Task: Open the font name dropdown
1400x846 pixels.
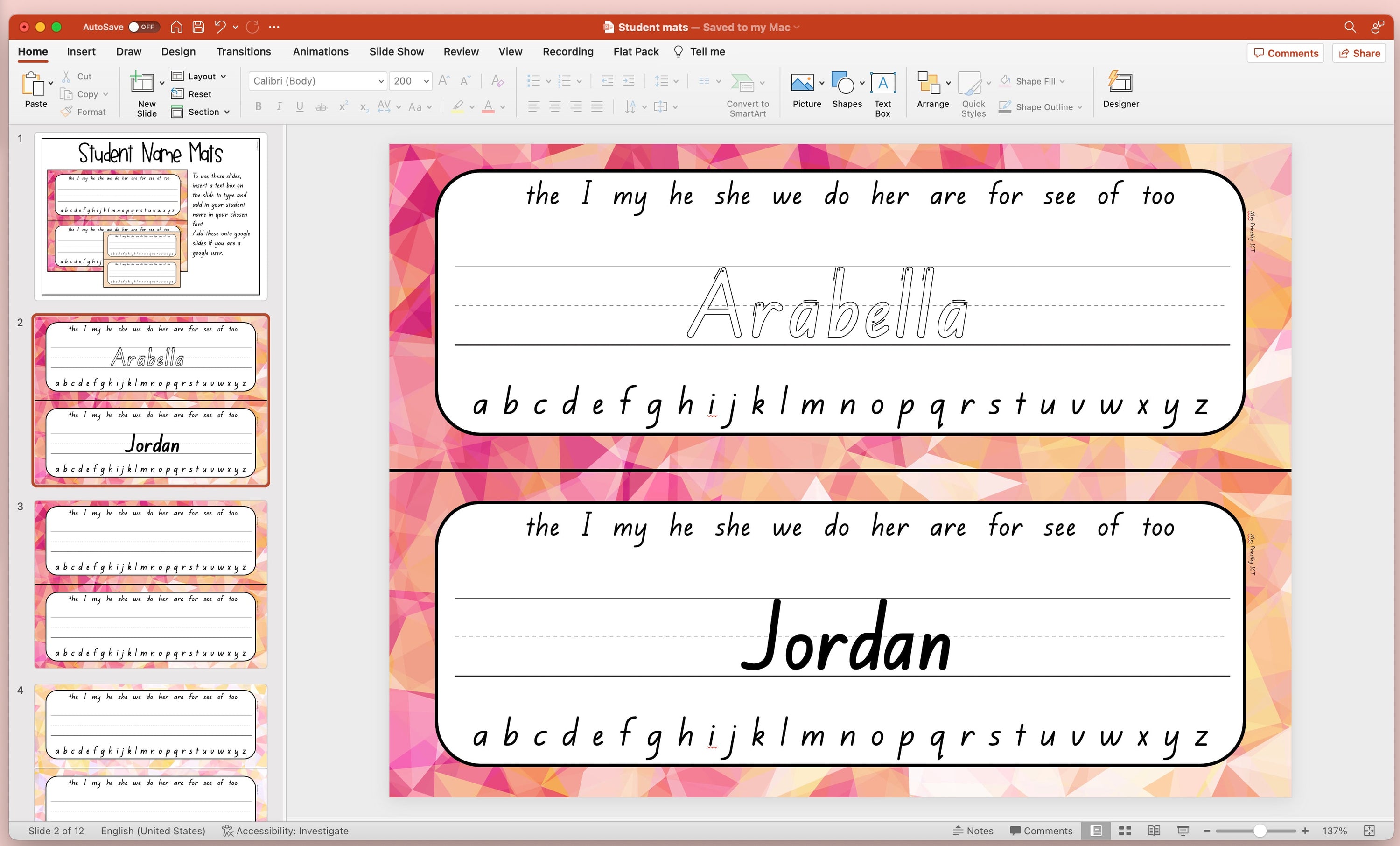Action: 381,81
